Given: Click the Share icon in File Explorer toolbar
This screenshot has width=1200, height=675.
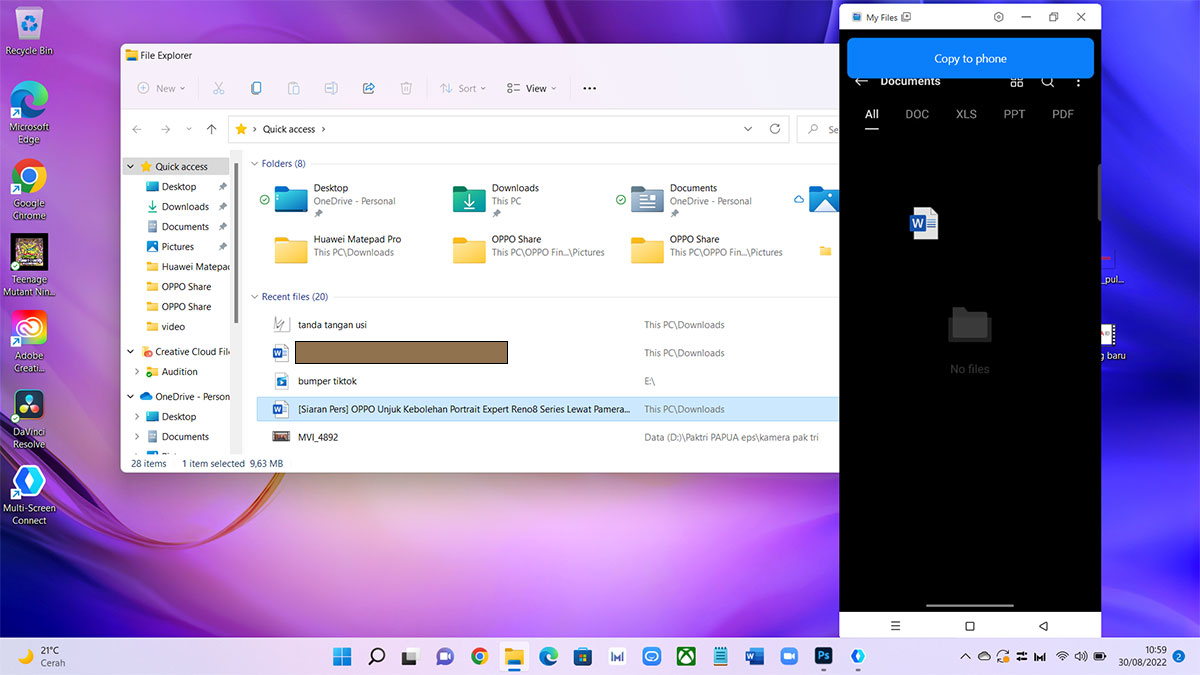Looking at the screenshot, I should pyautogui.click(x=368, y=88).
